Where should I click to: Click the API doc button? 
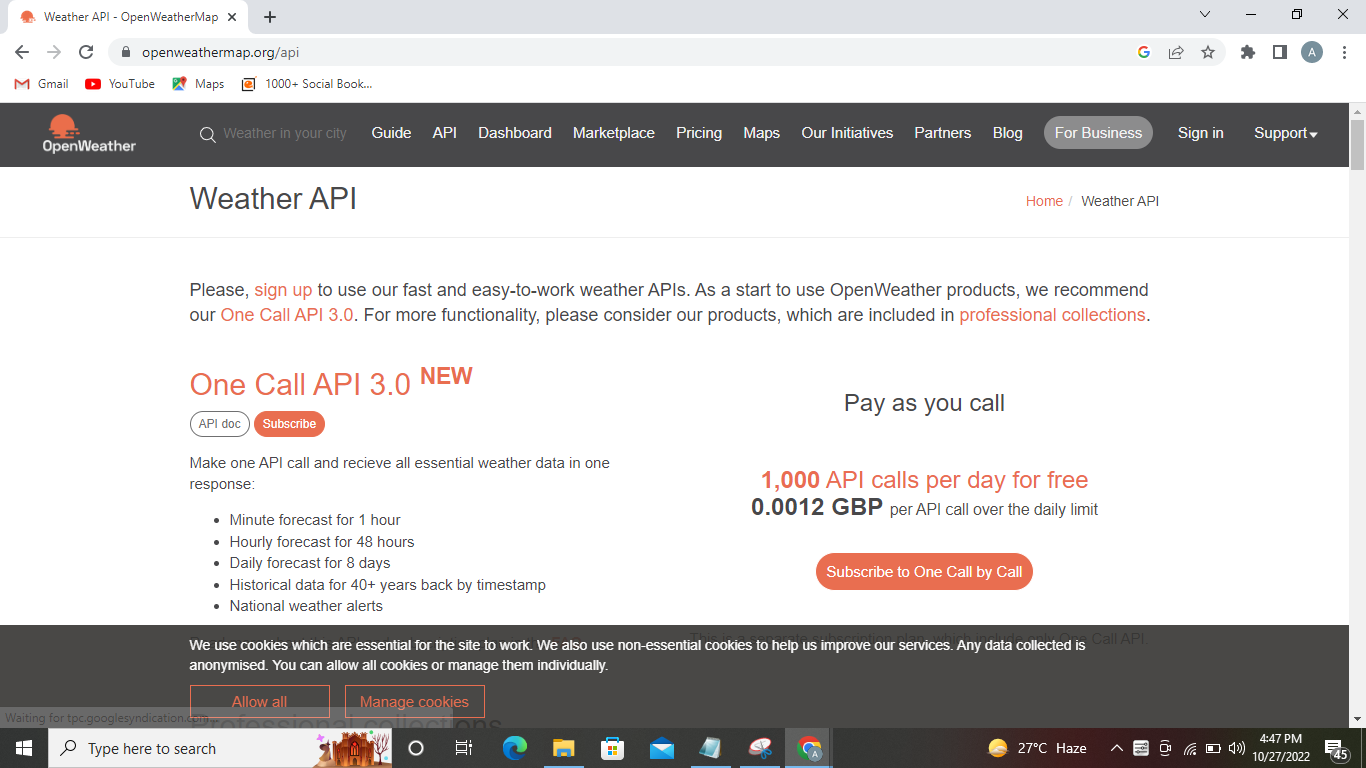[x=220, y=424]
